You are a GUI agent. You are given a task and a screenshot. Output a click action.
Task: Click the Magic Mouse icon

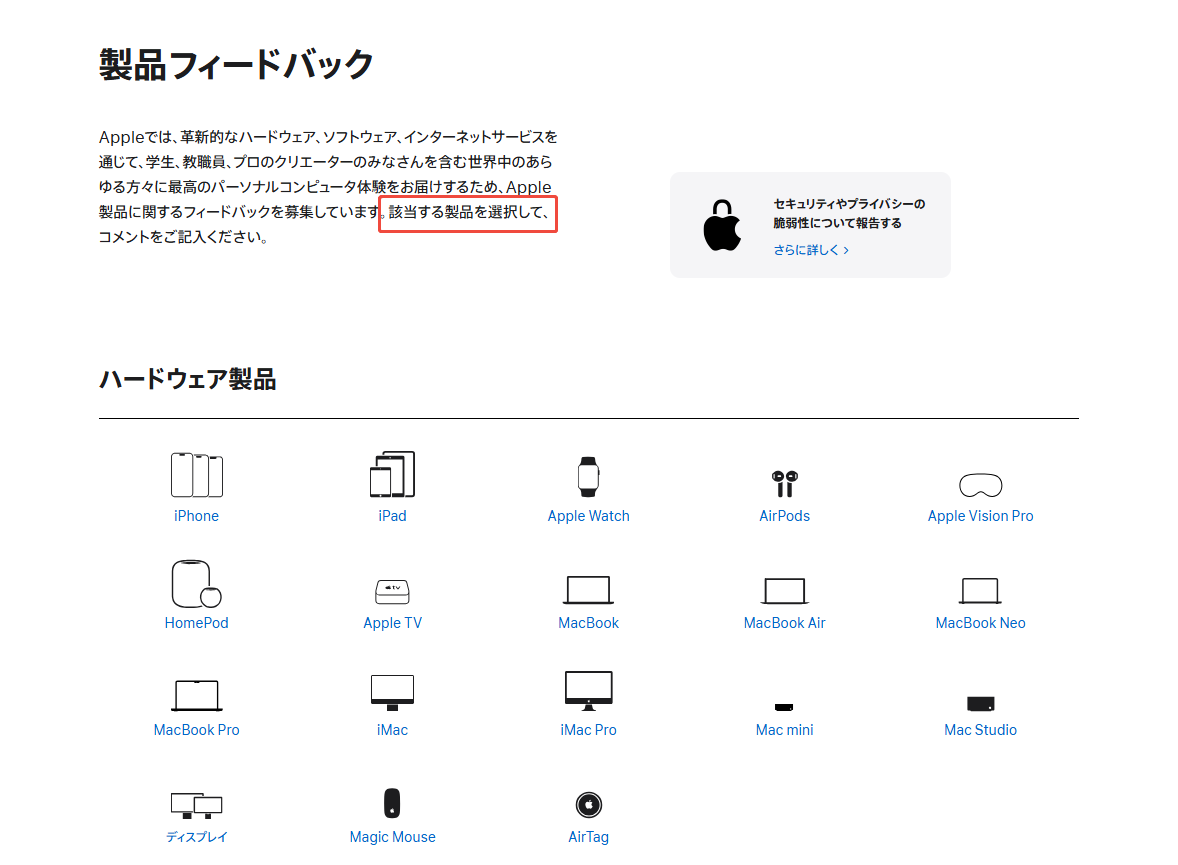tap(392, 803)
